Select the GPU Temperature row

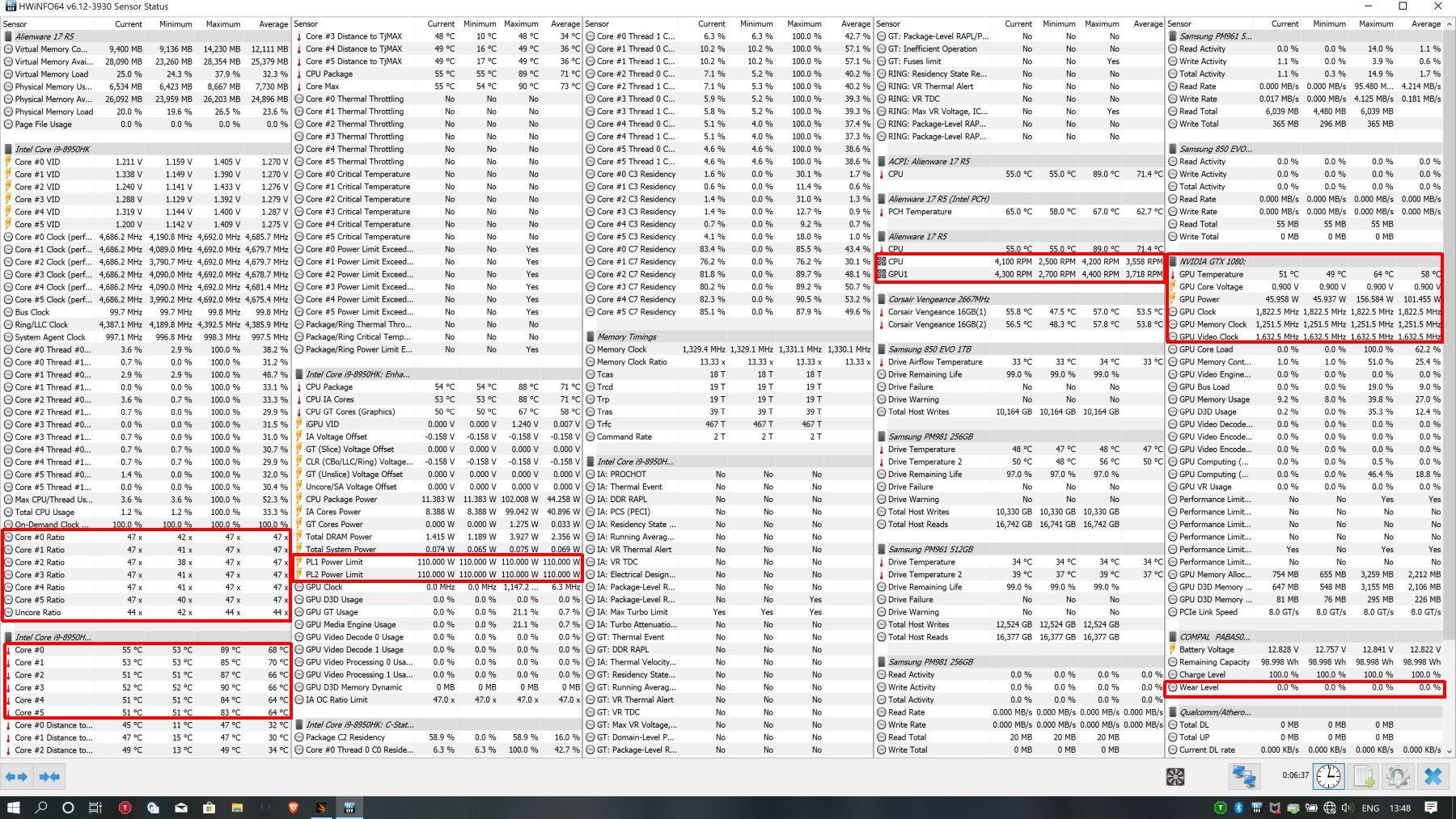pyautogui.click(x=1304, y=274)
